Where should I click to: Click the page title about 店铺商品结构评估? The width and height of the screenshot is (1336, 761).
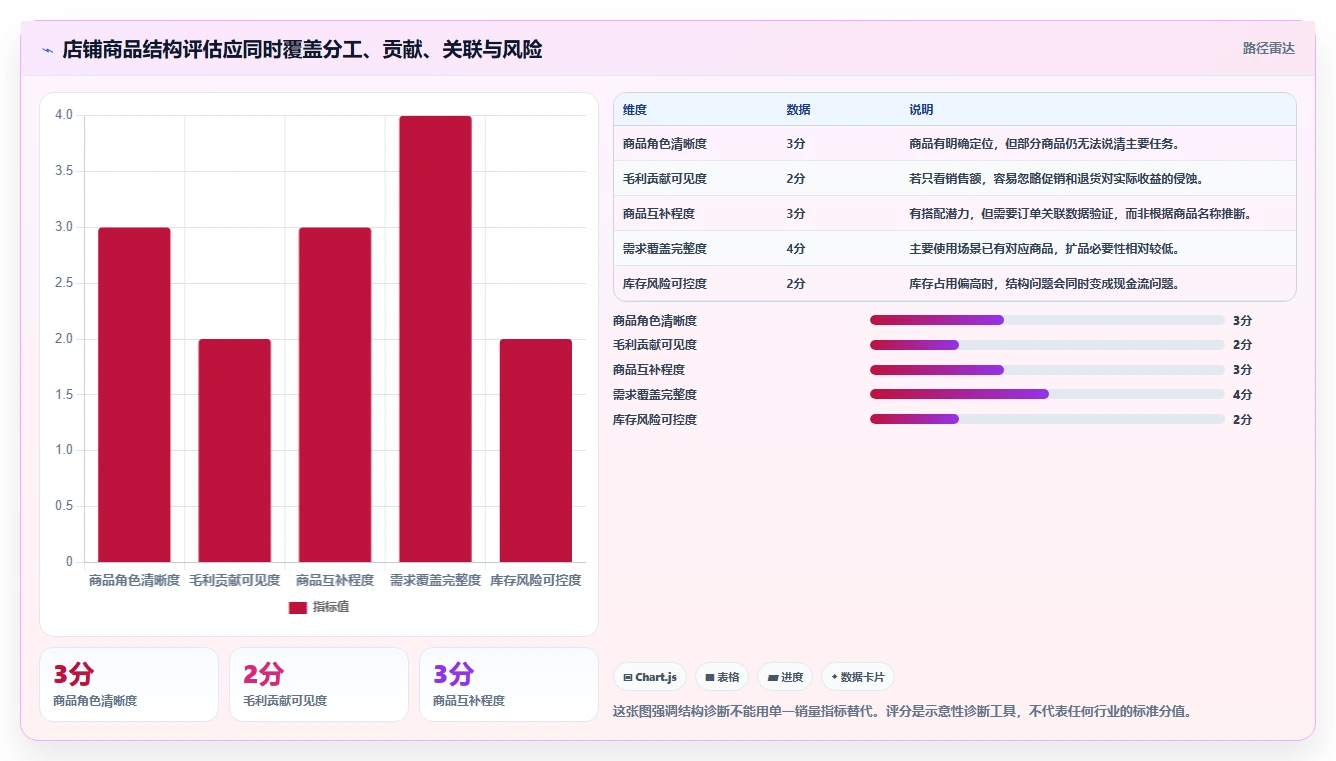(302, 49)
